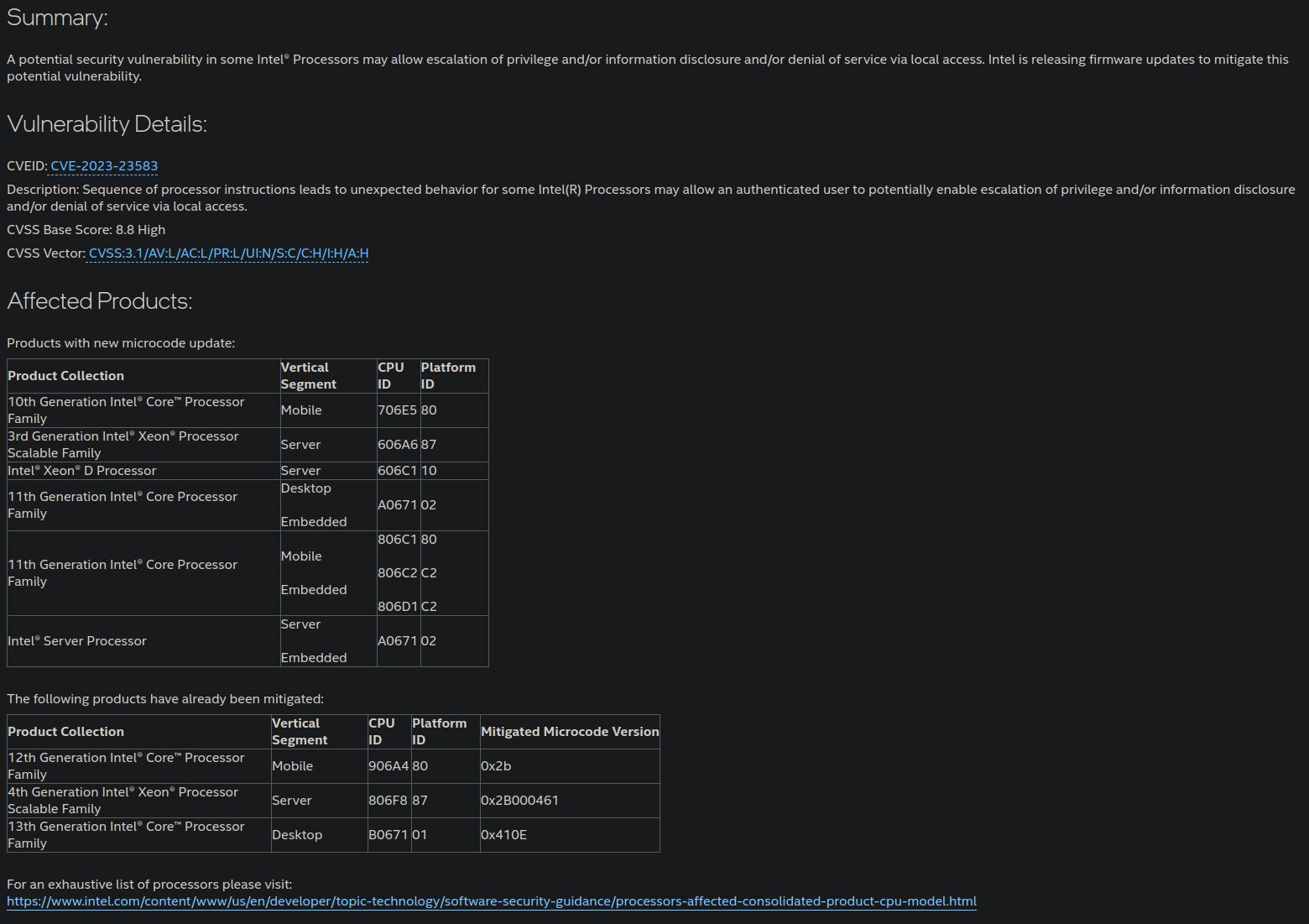The height and width of the screenshot is (924, 1309).
Task: Select the "10th Generation Intel Core Processor Family" cell
Action: (x=143, y=410)
